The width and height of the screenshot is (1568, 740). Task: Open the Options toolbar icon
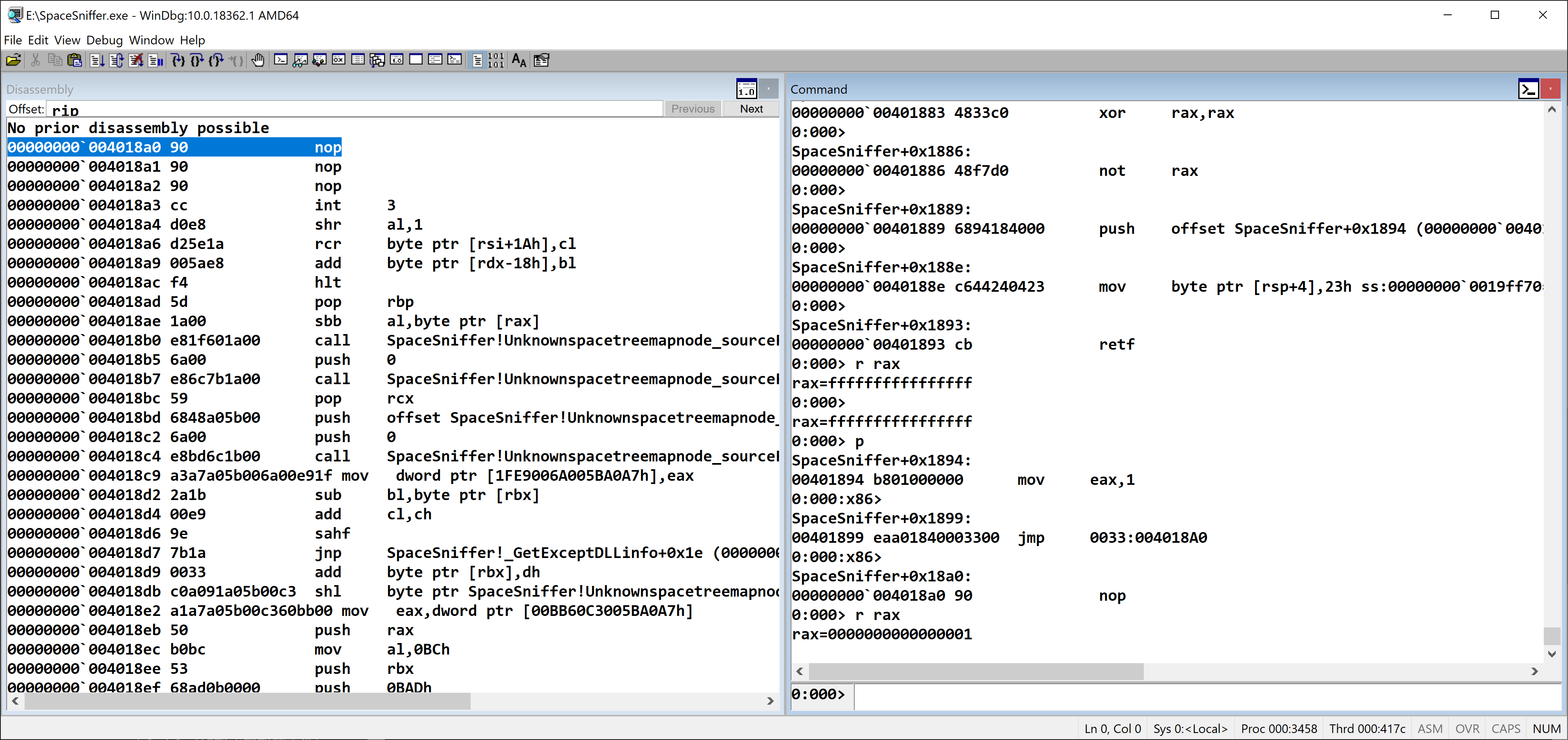[541, 60]
